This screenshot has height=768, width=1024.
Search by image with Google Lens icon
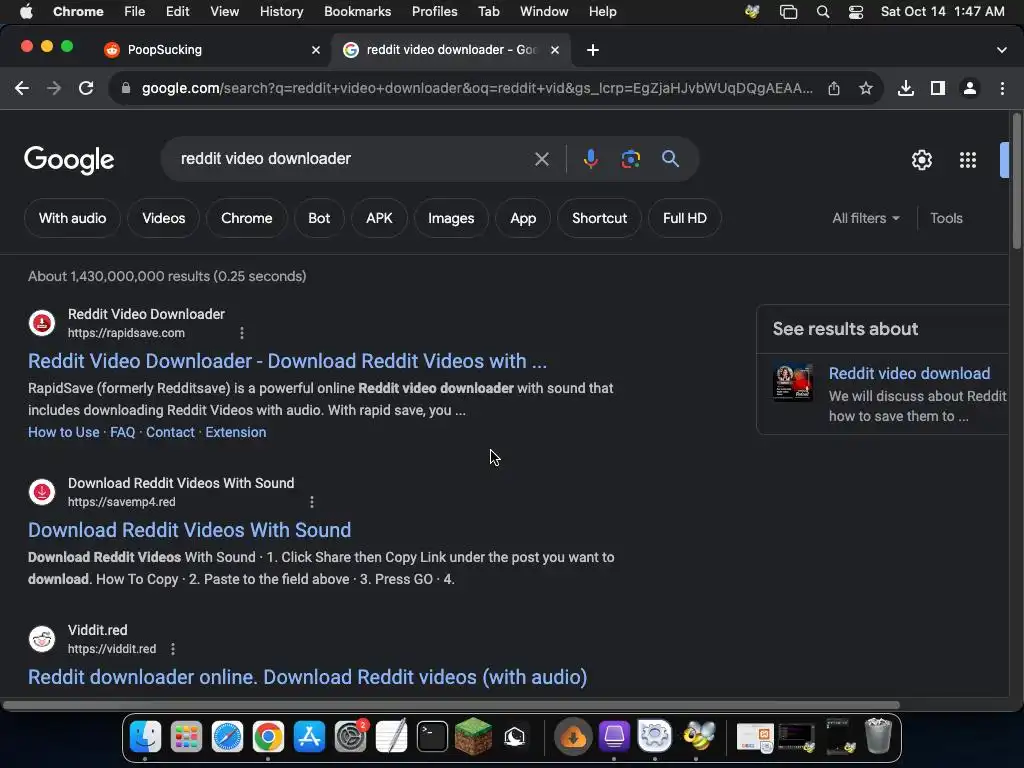[630, 159]
